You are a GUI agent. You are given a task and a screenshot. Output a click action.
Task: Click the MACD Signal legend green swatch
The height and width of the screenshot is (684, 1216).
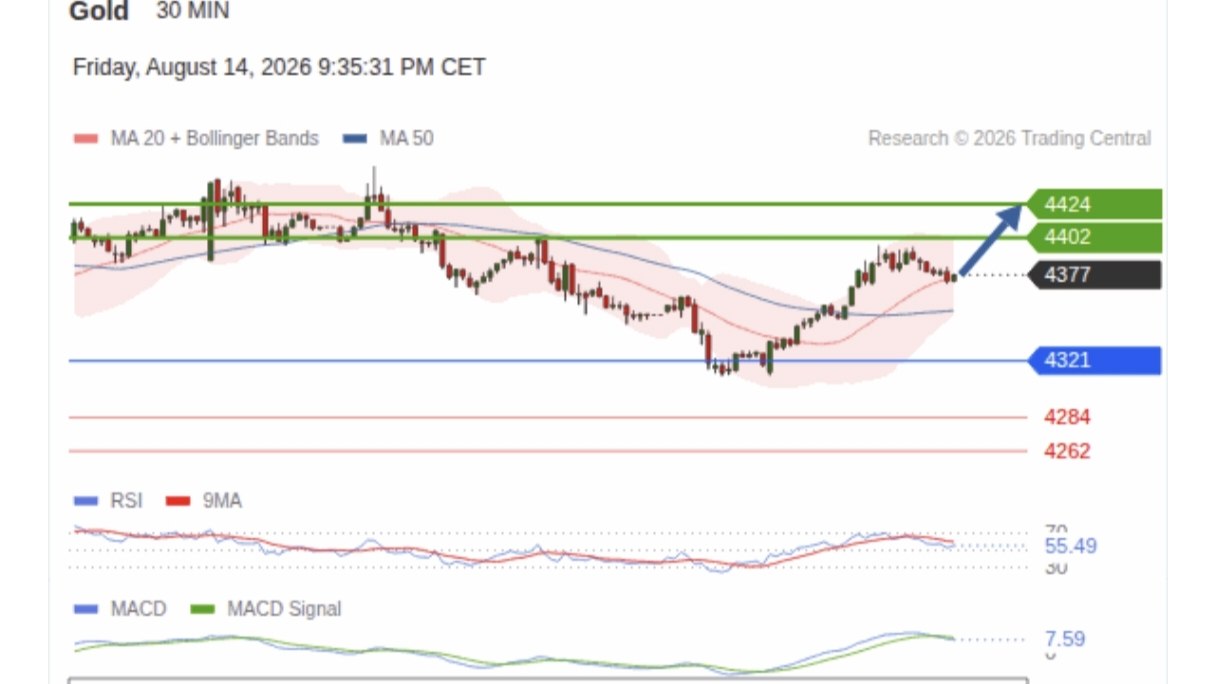tap(203, 609)
